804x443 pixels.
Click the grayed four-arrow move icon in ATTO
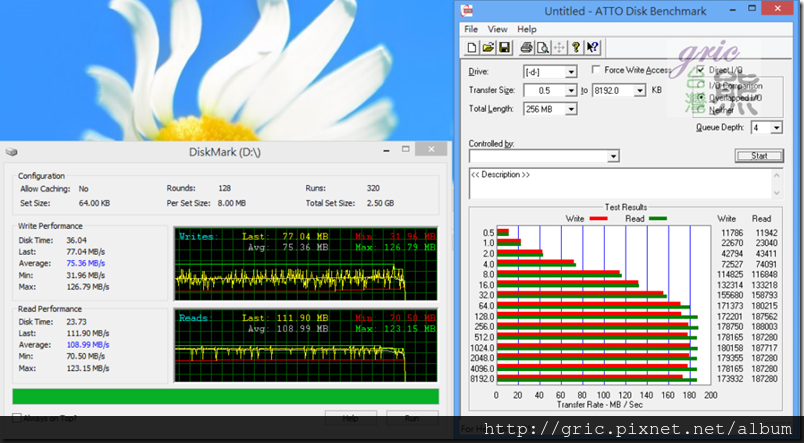point(559,48)
